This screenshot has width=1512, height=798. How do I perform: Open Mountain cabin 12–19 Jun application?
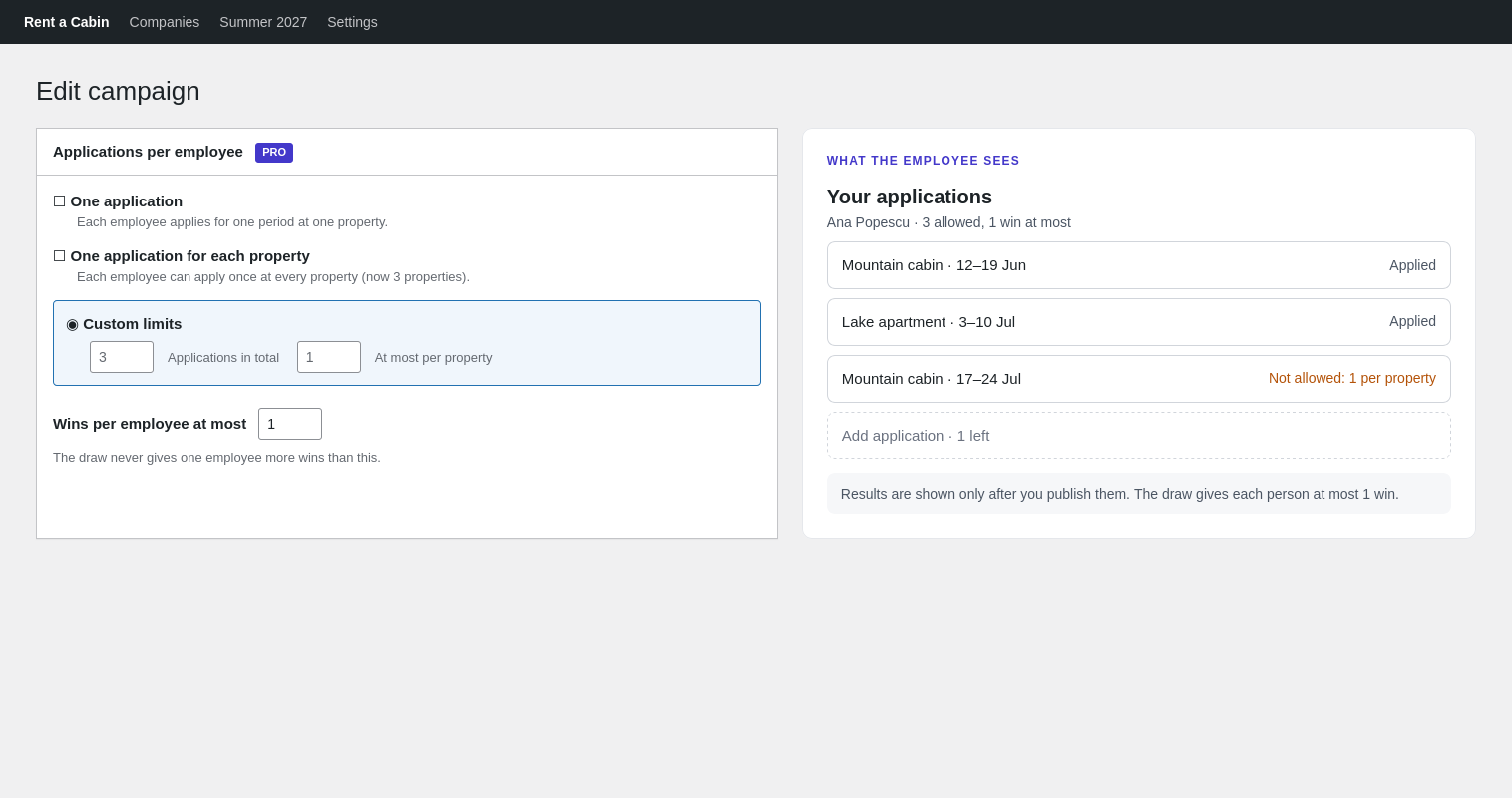pyautogui.click(x=1139, y=265)
